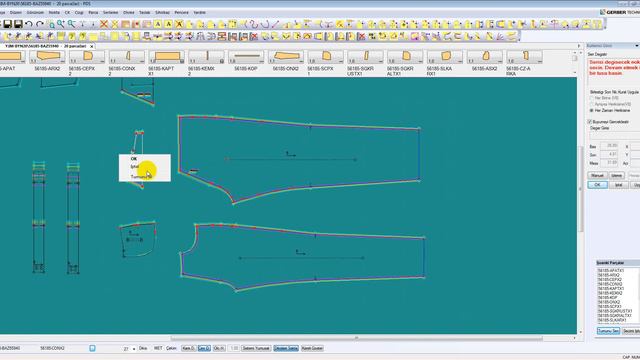Viewport: 640px width, 360px height.
Task: Select the Her Zaman Herkesine radio option
Action: (x=591, y=111)
